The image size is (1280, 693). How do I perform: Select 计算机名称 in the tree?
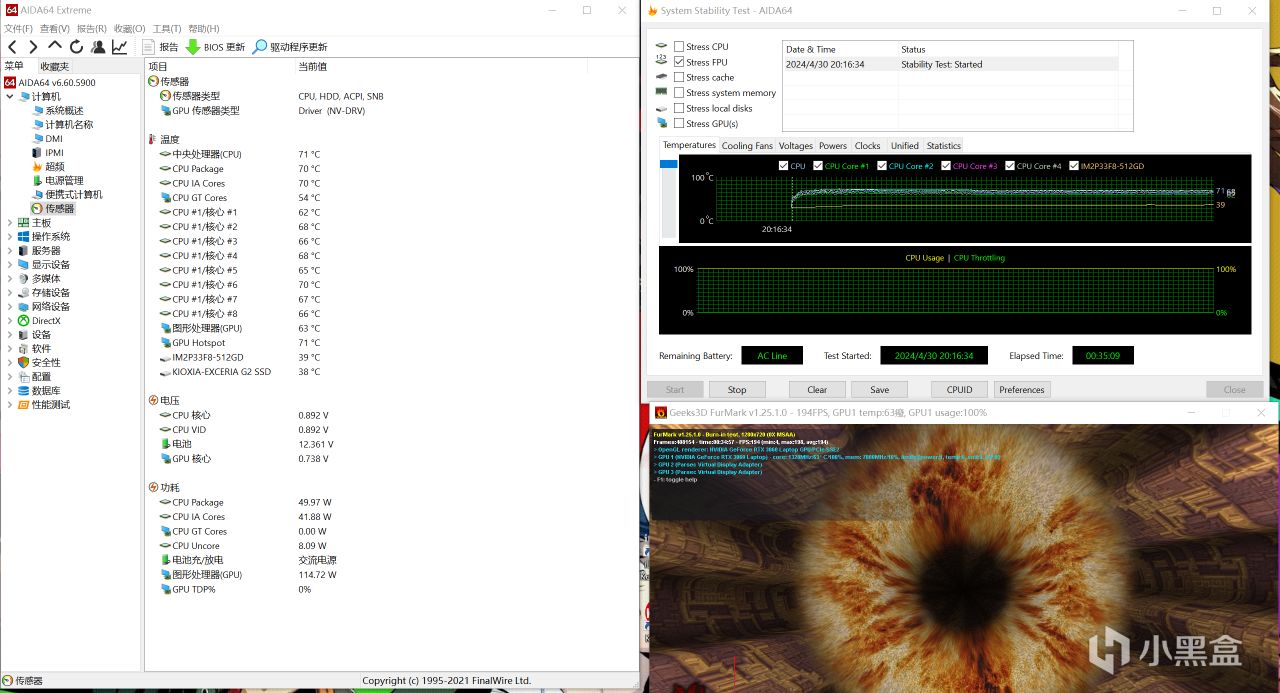pyautogui.click(x=62, y=125)
